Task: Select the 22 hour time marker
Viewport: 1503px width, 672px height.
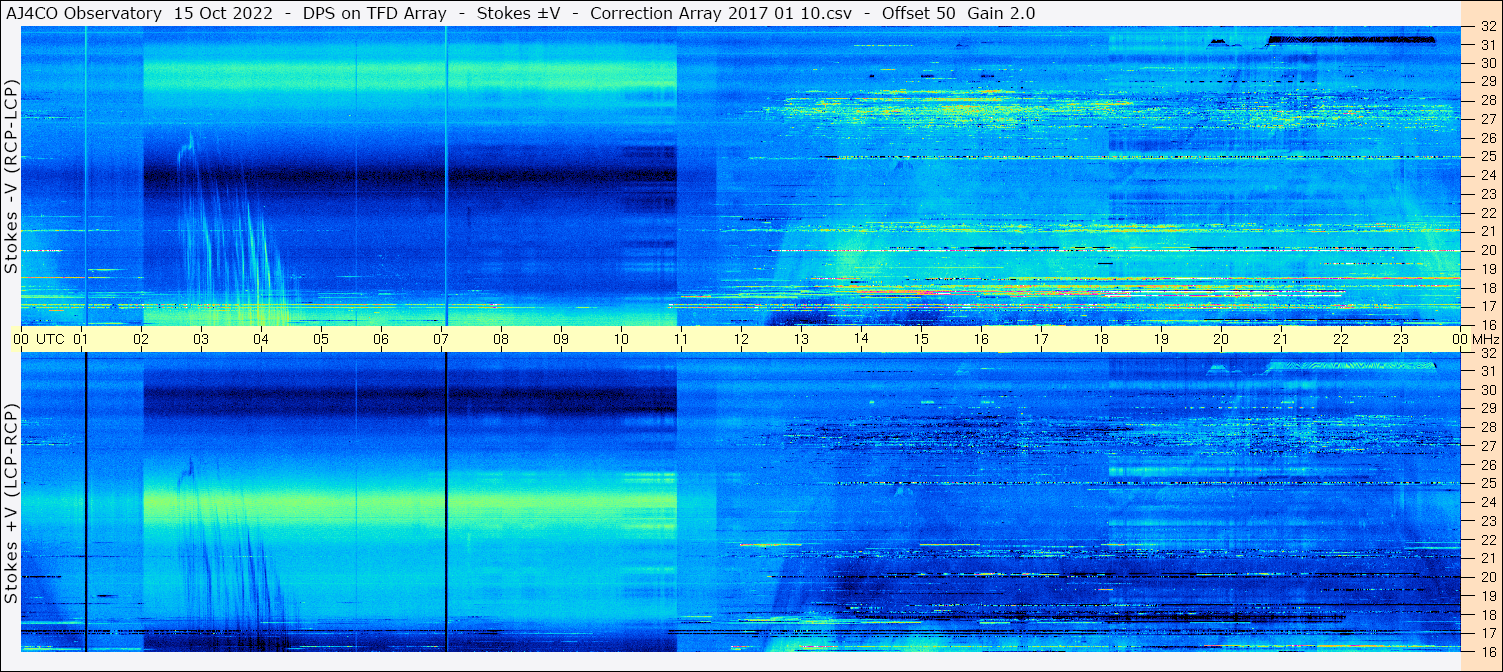Action: pos(1341,339)
